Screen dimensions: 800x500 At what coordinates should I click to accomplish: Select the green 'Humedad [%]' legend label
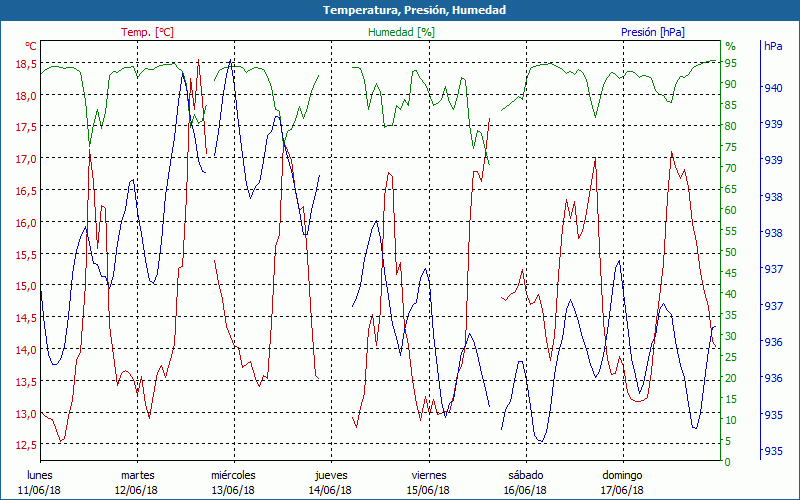pos(402,32)
